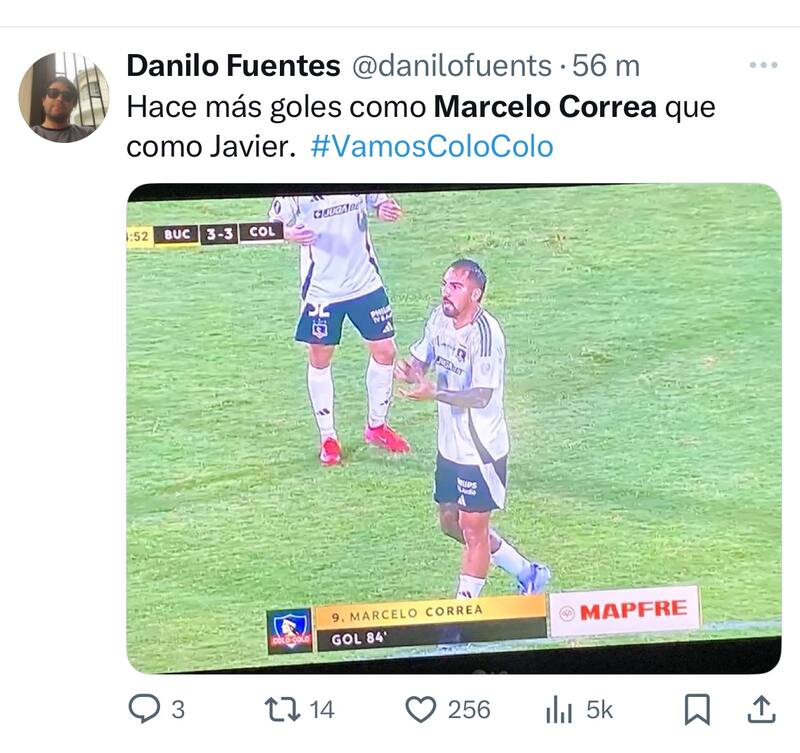Open analytics via the views bar-chart icon
This screenshot has height=753, width=800.
559,710
